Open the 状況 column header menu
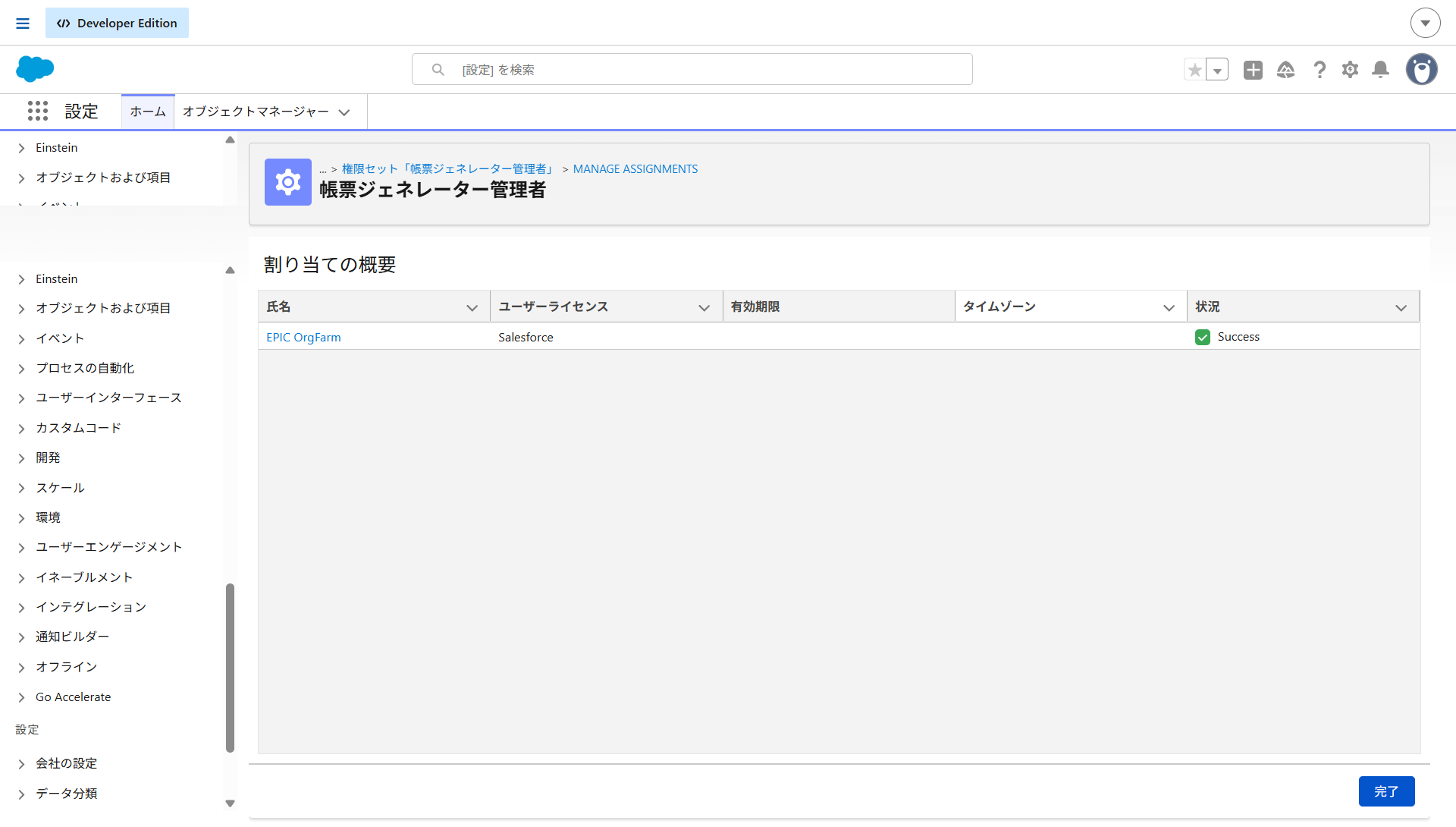The height and width of the screenshot is (827, 1456). [1401, 307]
